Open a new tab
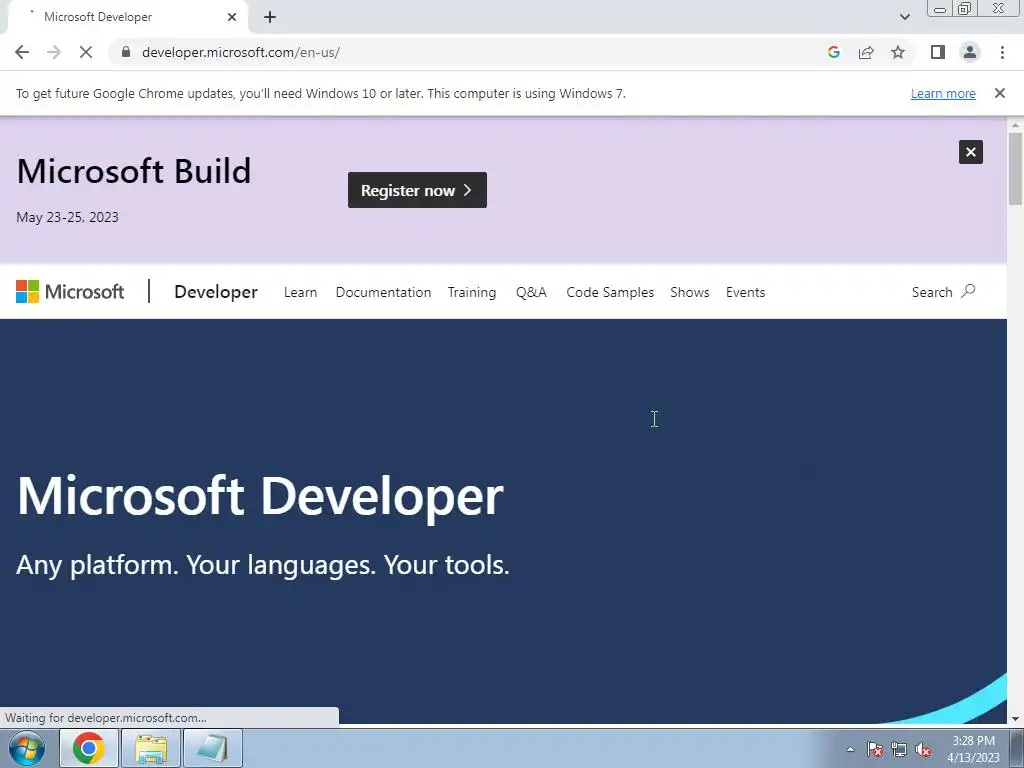Screen dimensions: 1024x768 (270, 17)
